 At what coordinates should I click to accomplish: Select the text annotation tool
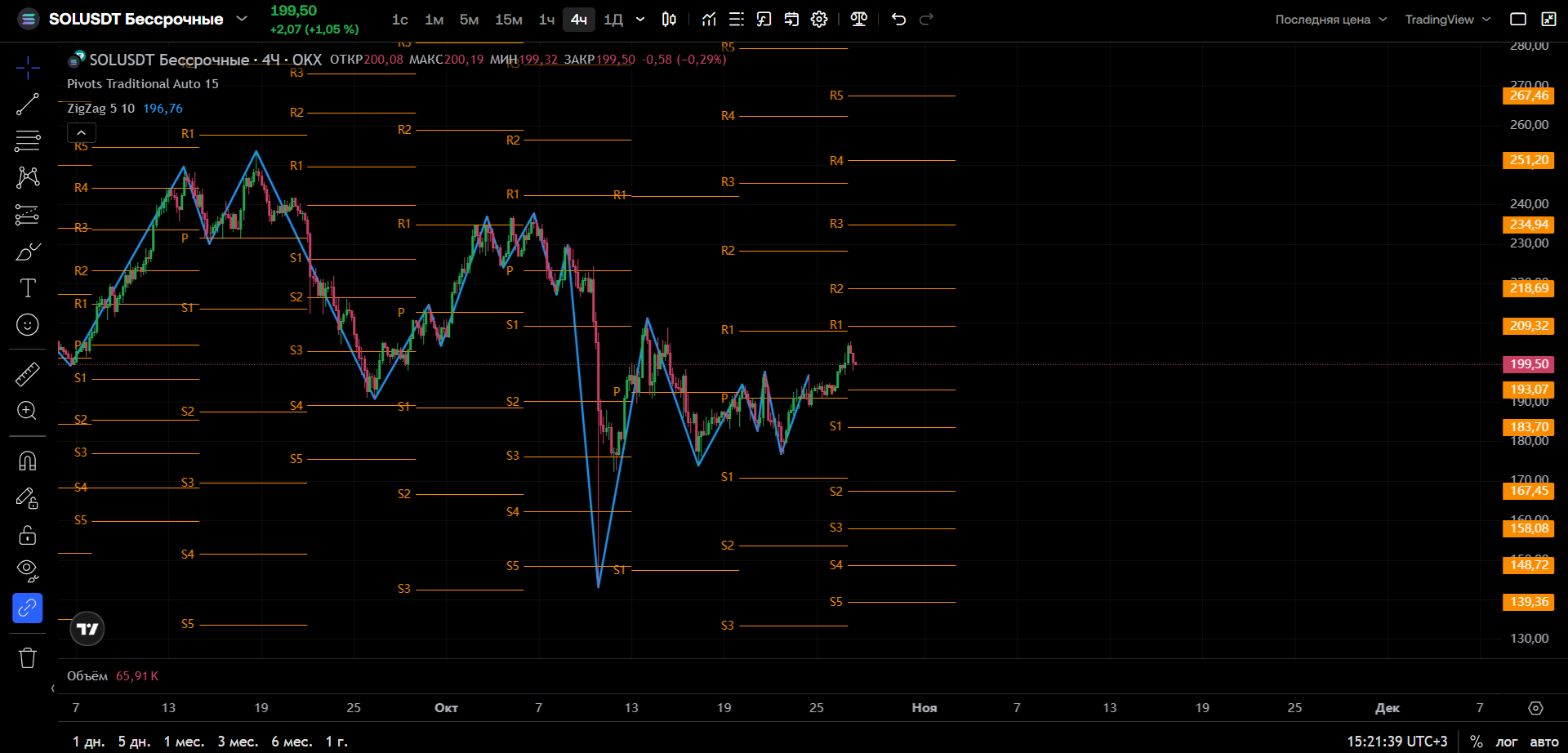point(28,288)
